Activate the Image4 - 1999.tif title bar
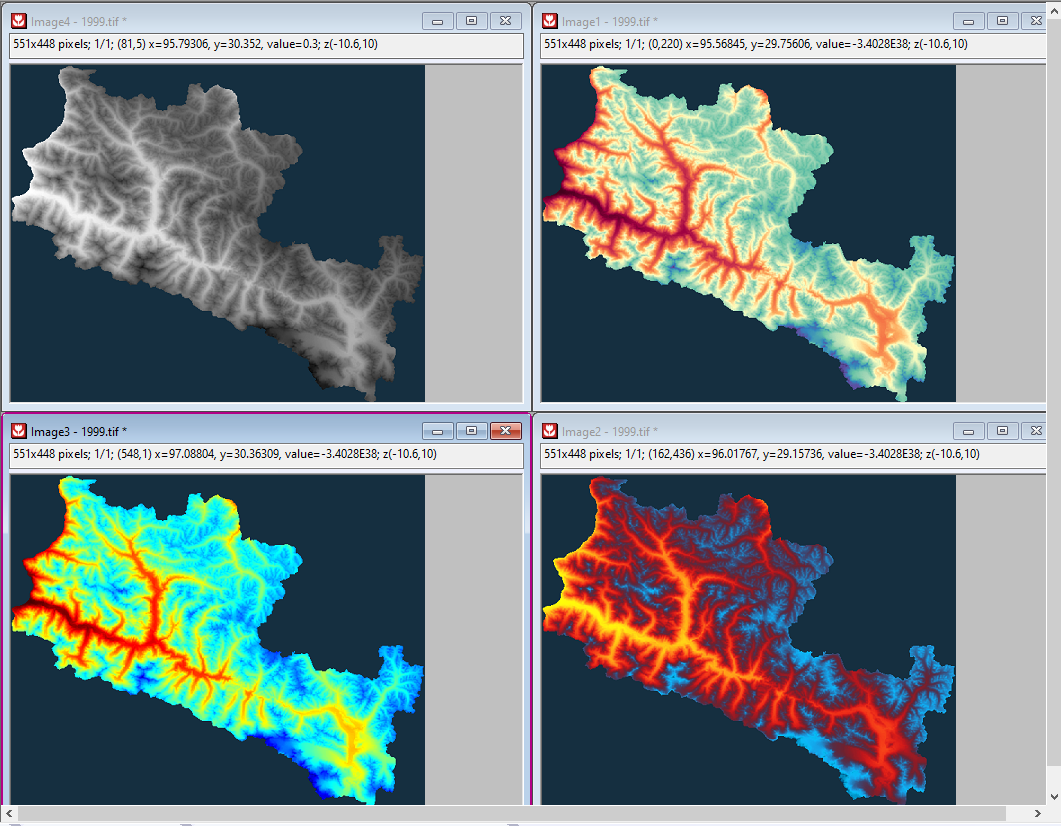This screenshot has width=1061, height=826. (250, 21)
